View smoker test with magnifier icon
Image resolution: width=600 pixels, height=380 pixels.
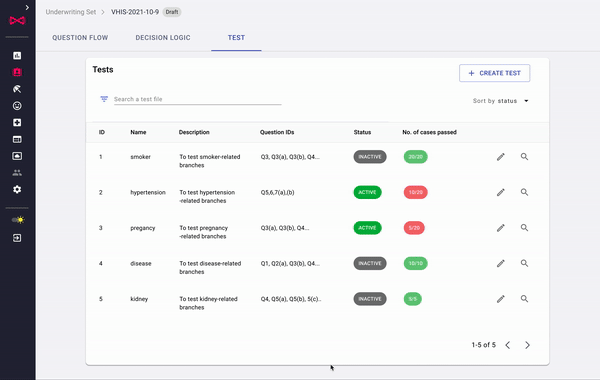(x=524, y=157)
